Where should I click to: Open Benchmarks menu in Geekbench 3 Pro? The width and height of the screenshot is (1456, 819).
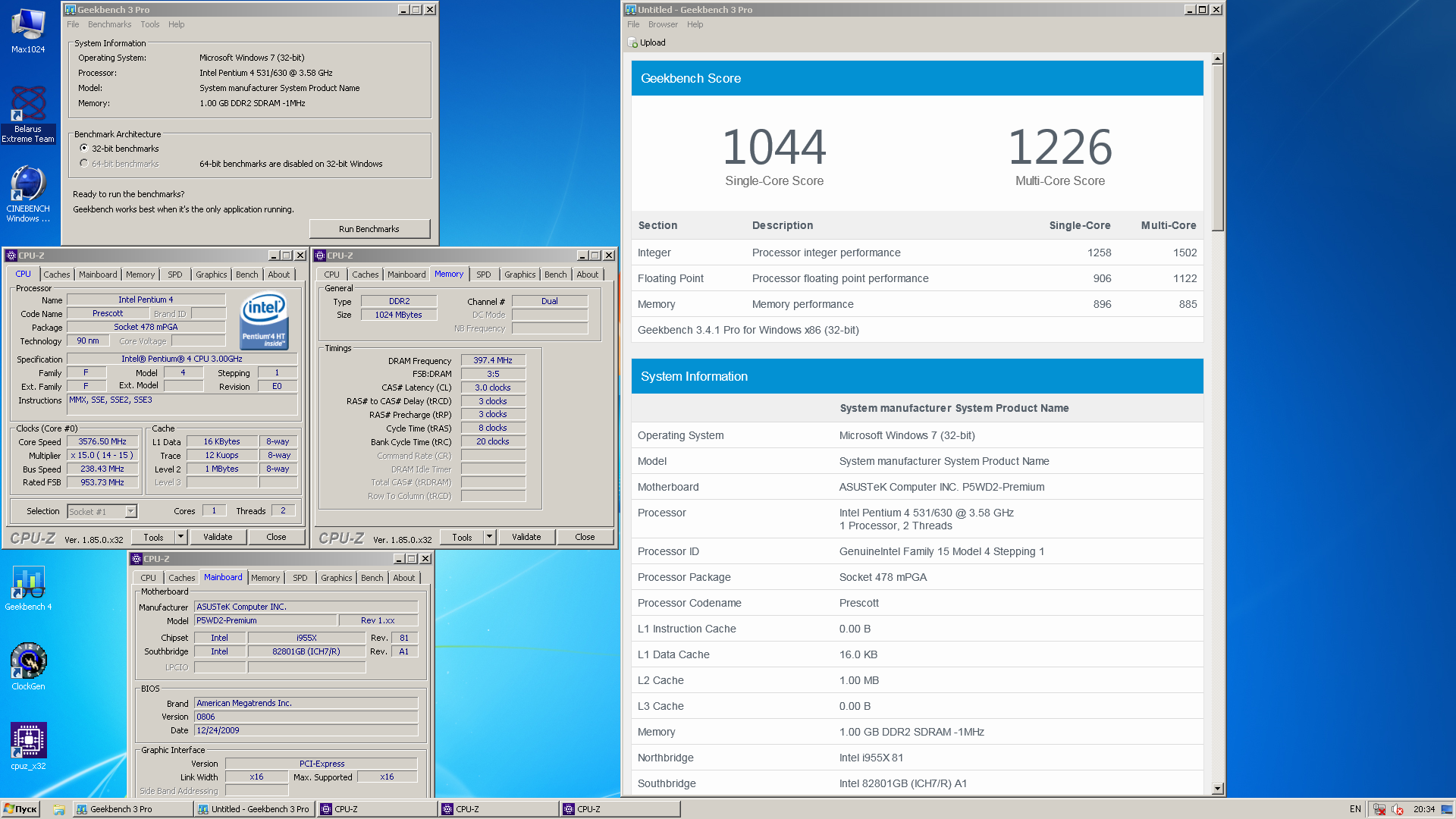(x=109, y=24)
